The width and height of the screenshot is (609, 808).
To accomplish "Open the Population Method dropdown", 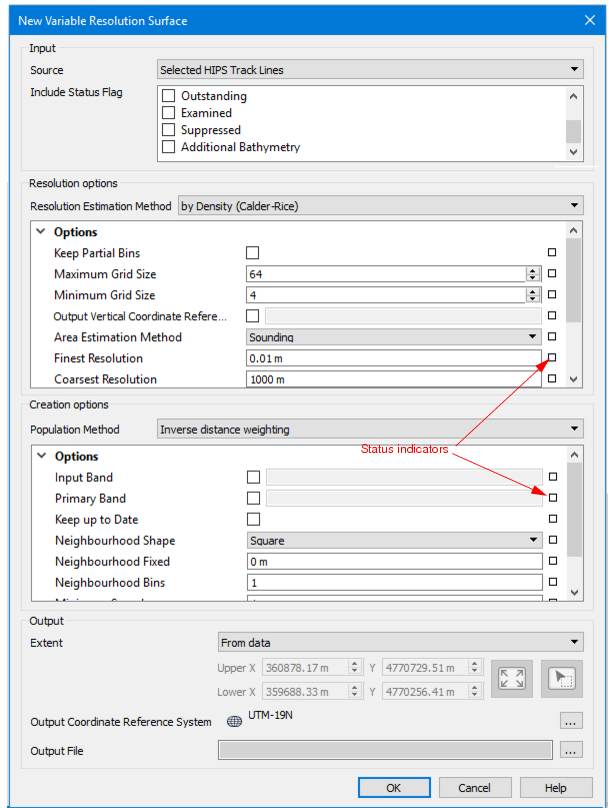I will 370,429.
